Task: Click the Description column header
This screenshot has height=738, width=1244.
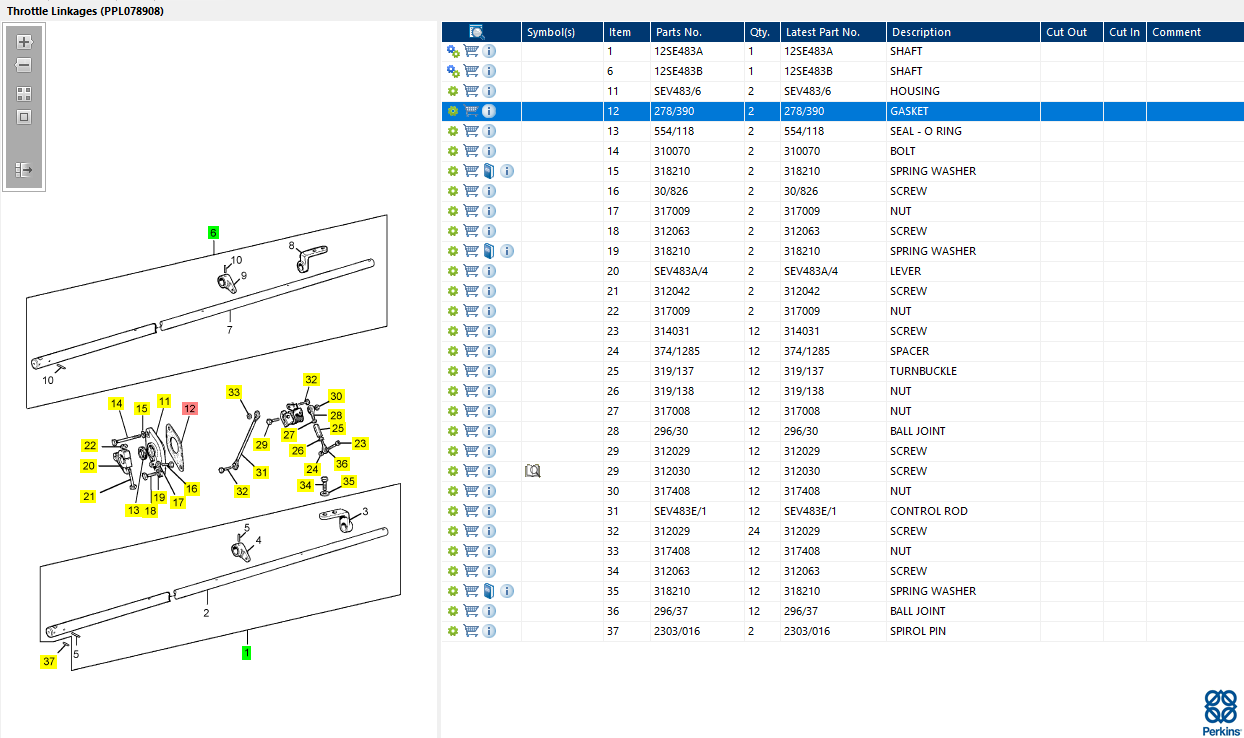Action: pos(963,32)
